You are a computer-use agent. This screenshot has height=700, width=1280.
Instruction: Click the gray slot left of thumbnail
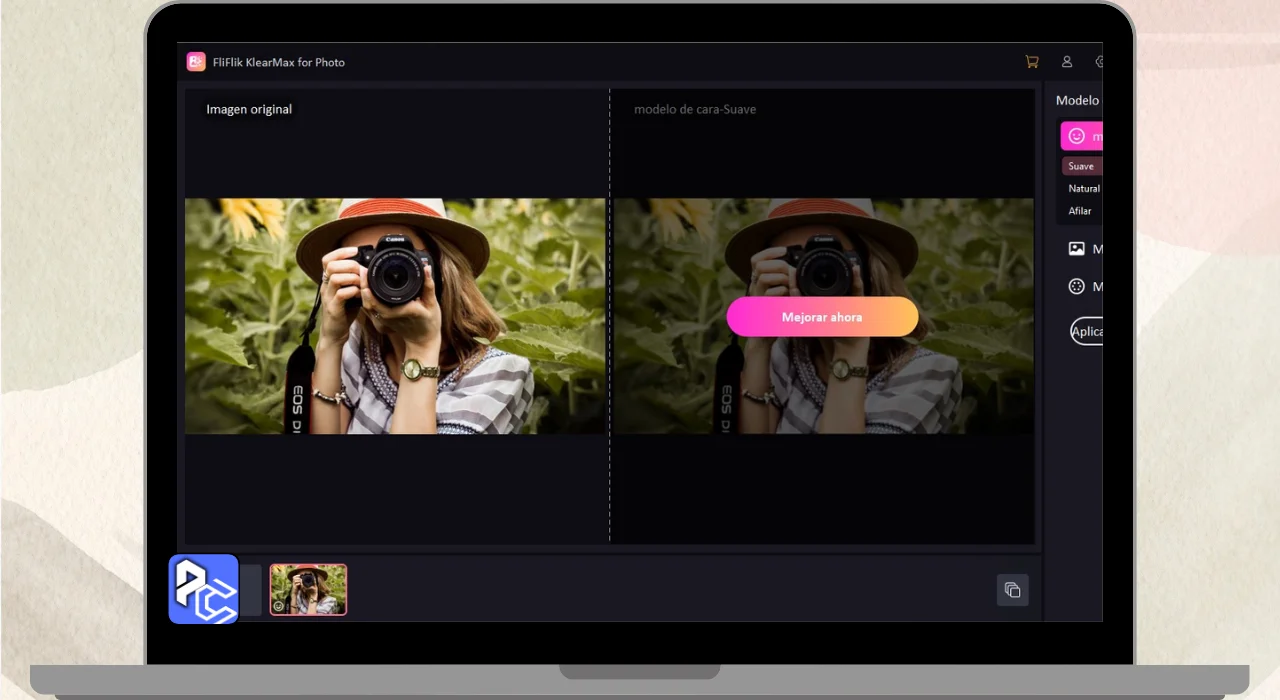250,590
